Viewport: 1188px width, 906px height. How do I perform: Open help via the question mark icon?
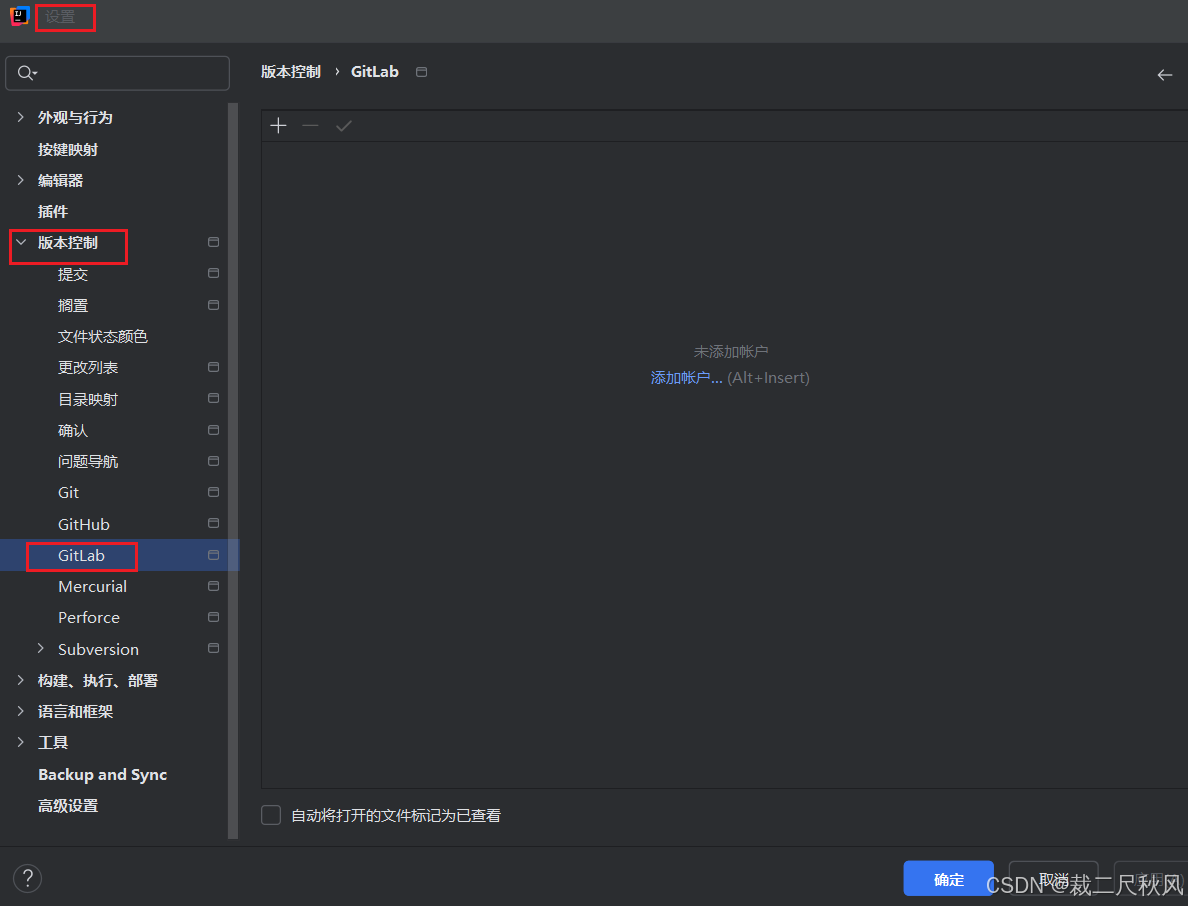coord(27,878)
